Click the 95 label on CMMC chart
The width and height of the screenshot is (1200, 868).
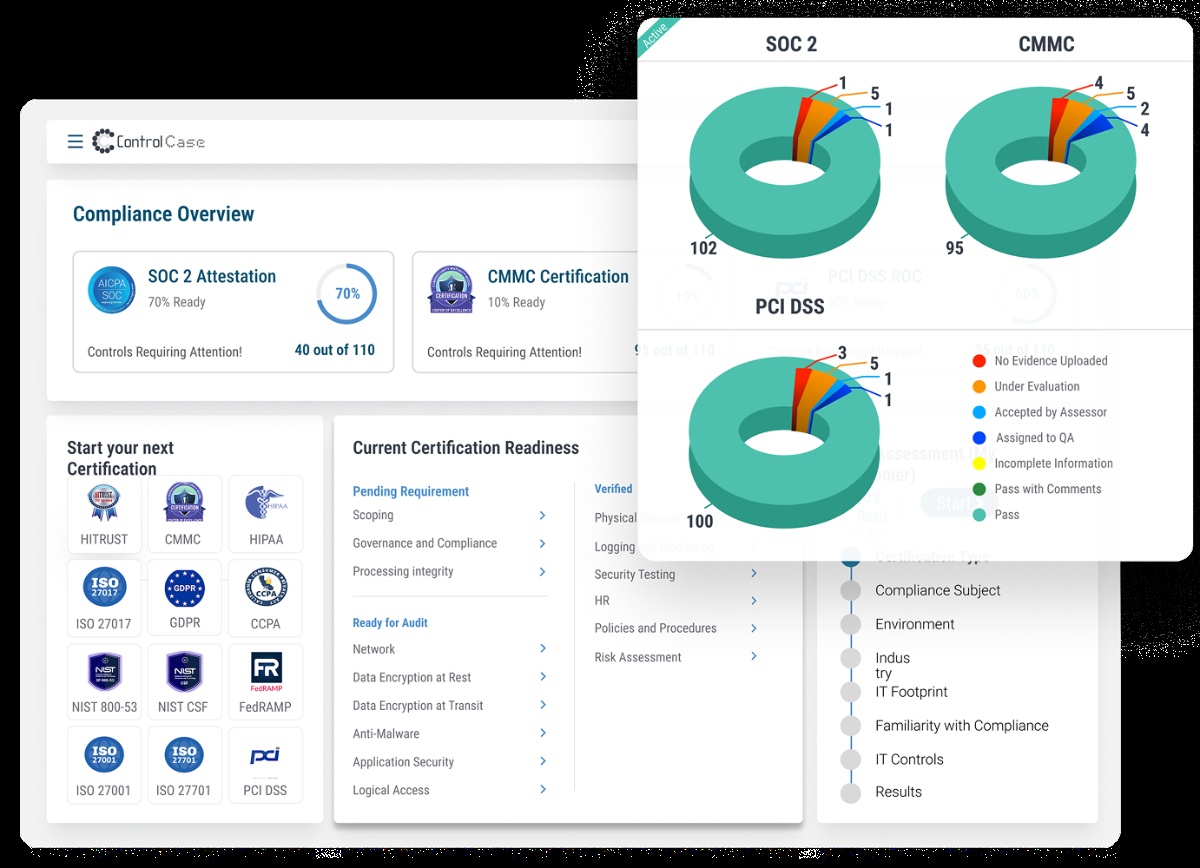pos(955,247)
